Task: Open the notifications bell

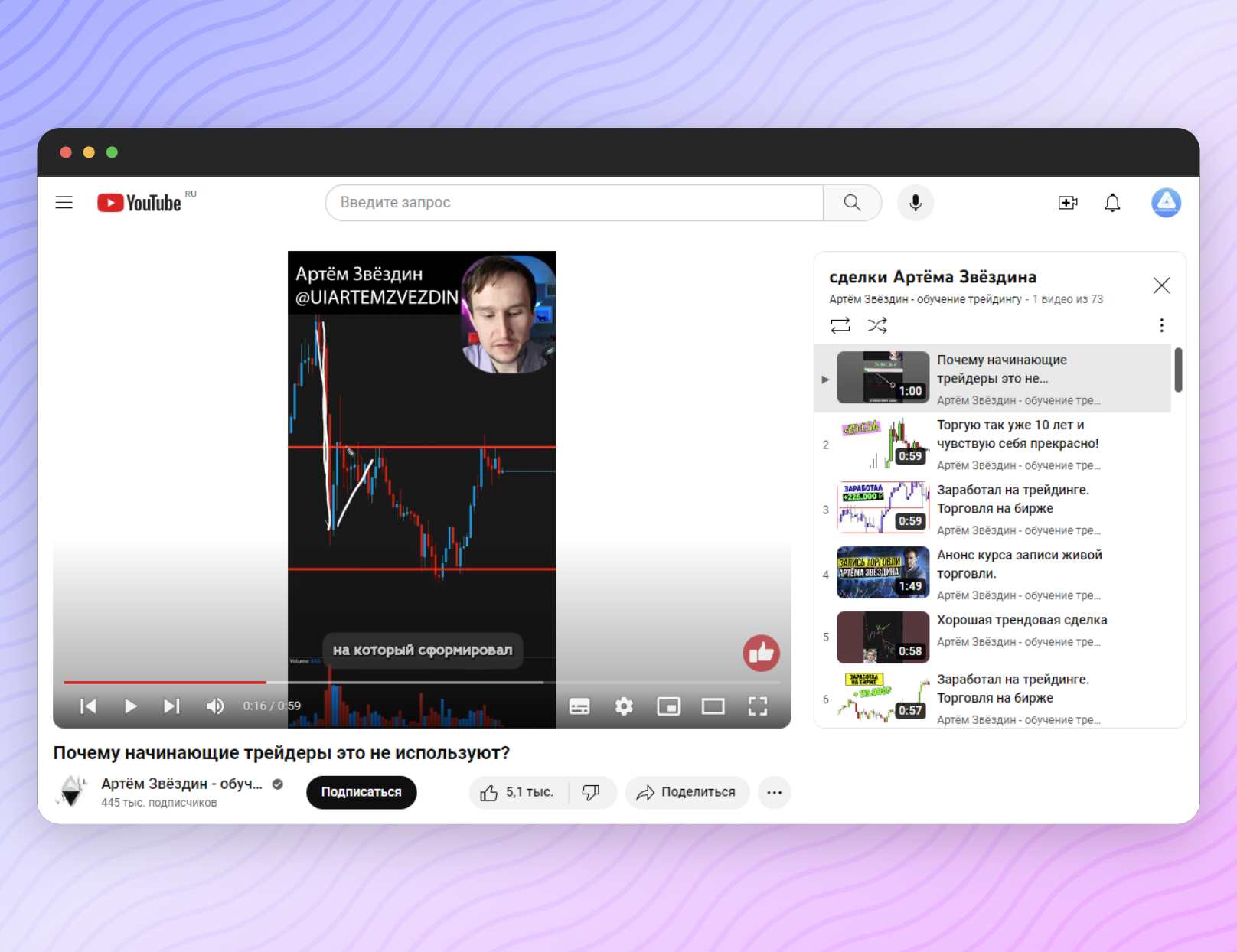Action: (x=1112, y=203)
